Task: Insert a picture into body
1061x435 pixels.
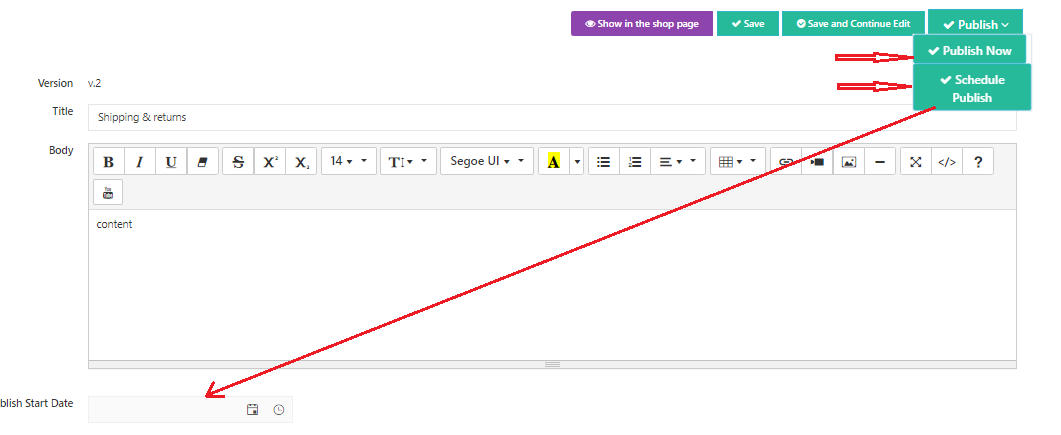Action: click(848, 162)
